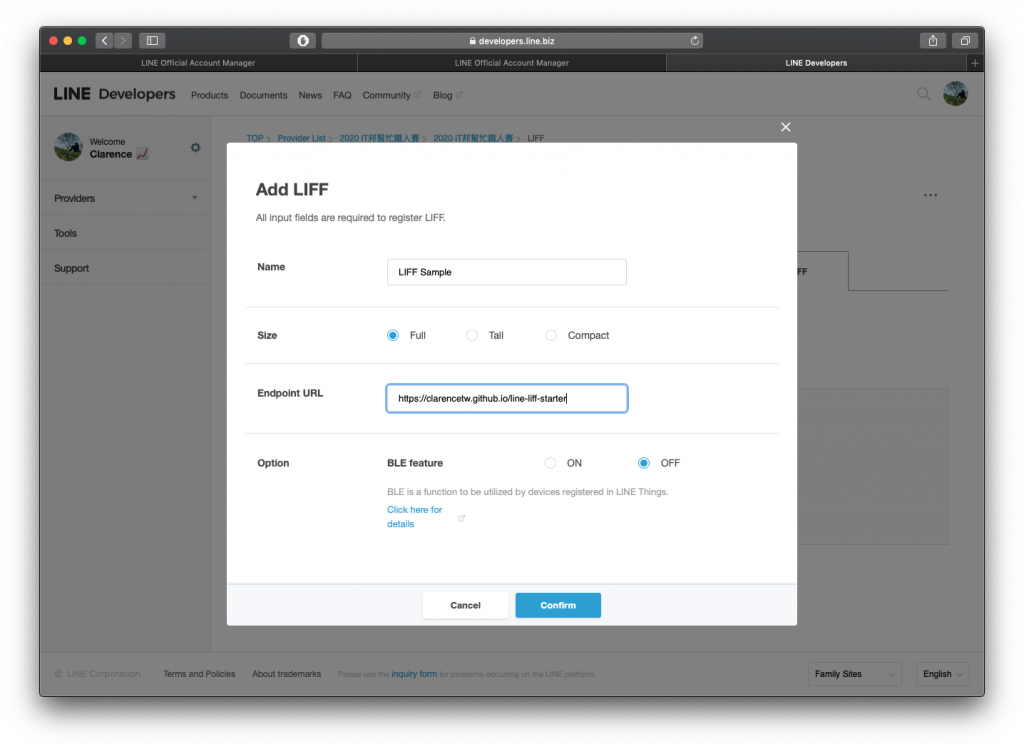
Task: Select the Tall size option
Action: point(472,335)
